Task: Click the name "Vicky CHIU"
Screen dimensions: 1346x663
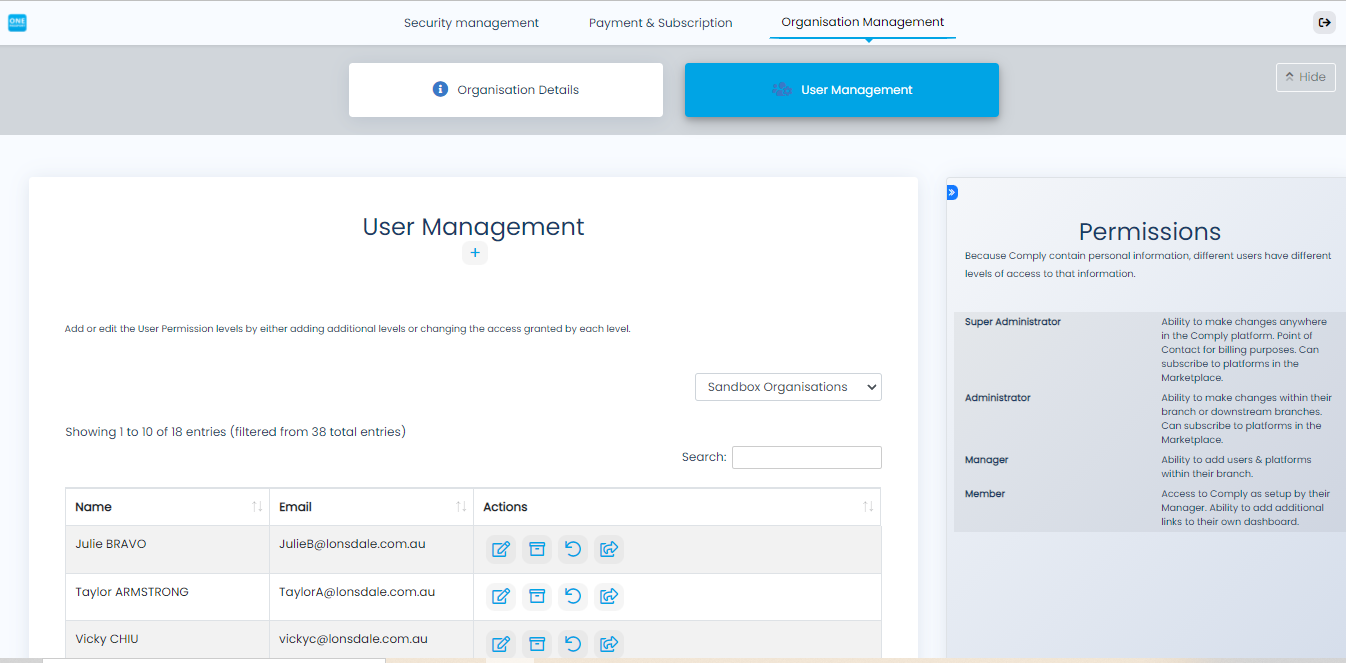Action: coord(105,639)
